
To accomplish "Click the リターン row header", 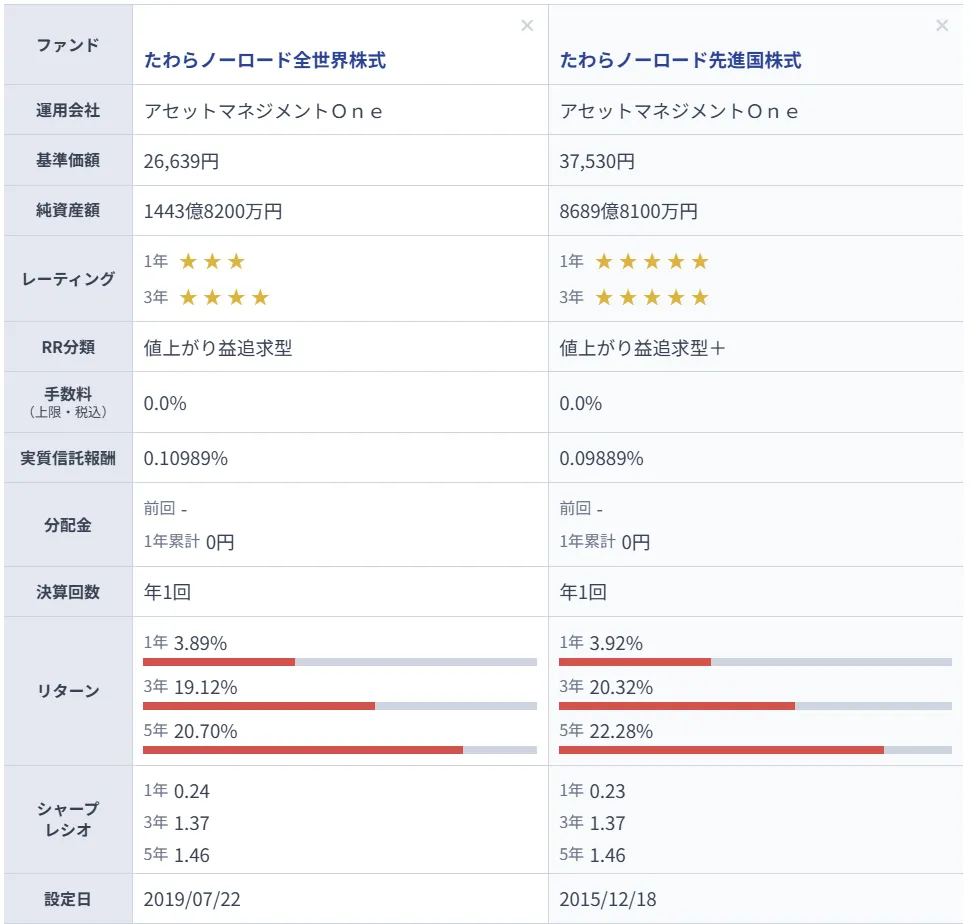I will [68, 691].
